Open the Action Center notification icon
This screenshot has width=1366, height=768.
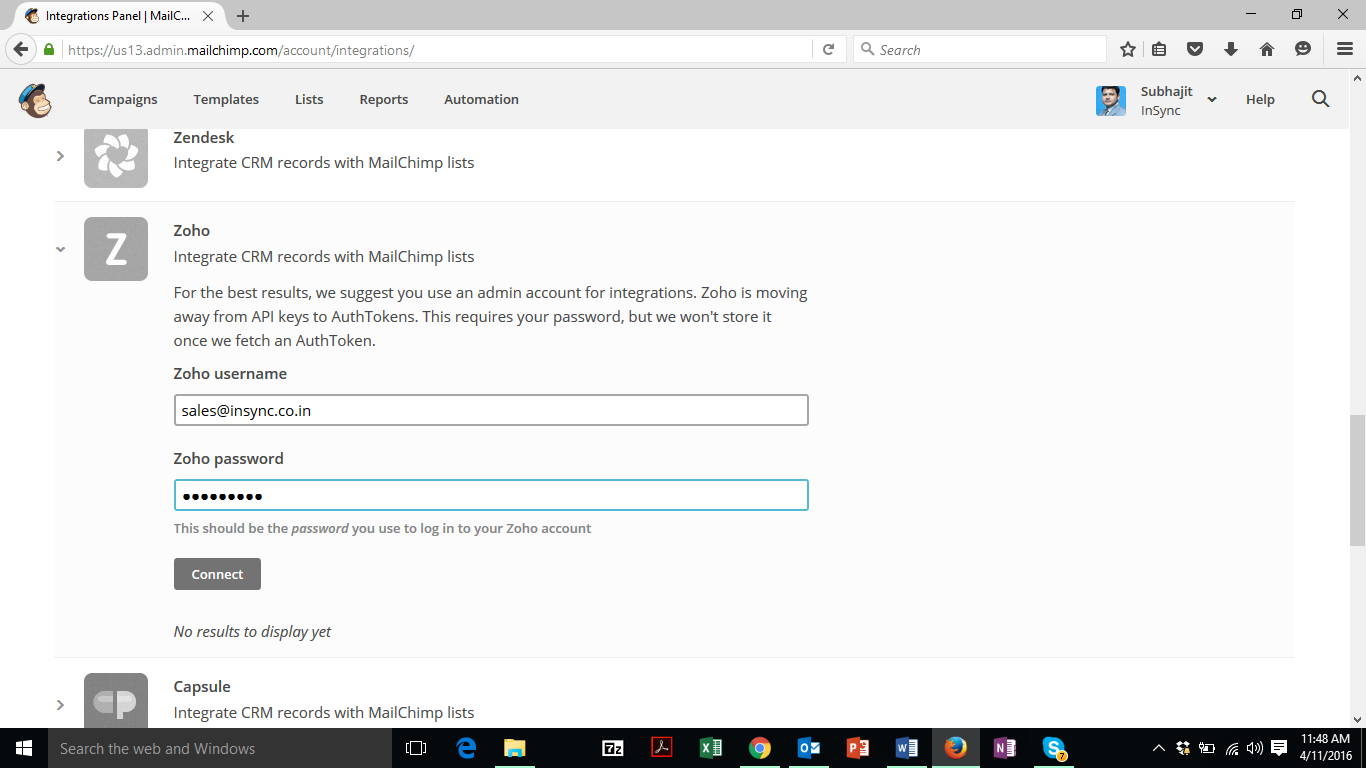[1279, 748]
